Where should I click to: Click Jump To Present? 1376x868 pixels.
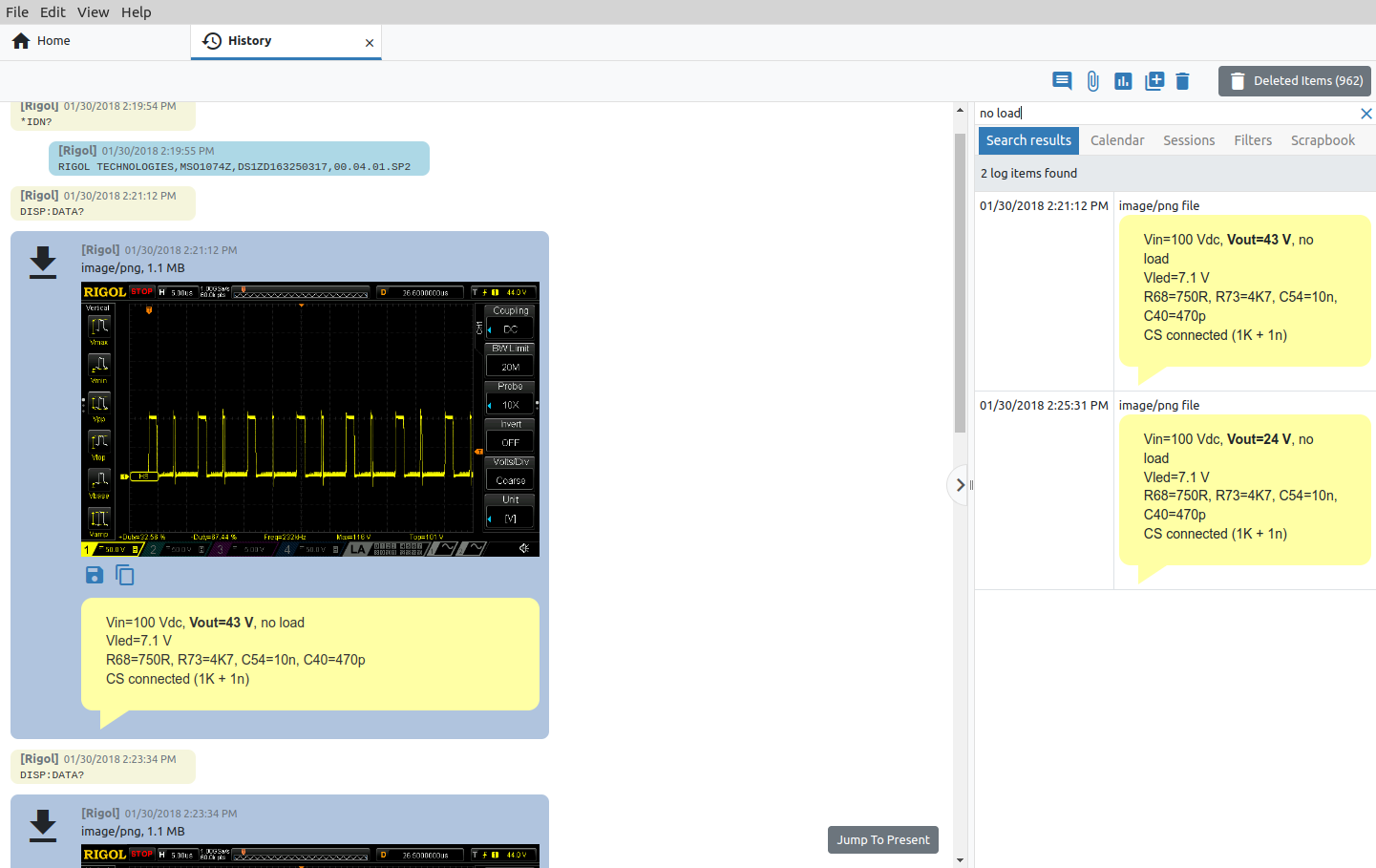coord(883,840)
